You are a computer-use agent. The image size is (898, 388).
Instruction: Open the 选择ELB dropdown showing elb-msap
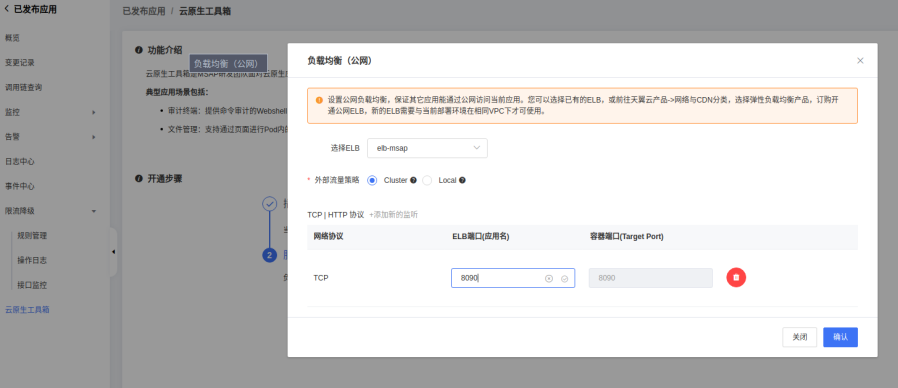pyautogui.click(x=427, y=148)
